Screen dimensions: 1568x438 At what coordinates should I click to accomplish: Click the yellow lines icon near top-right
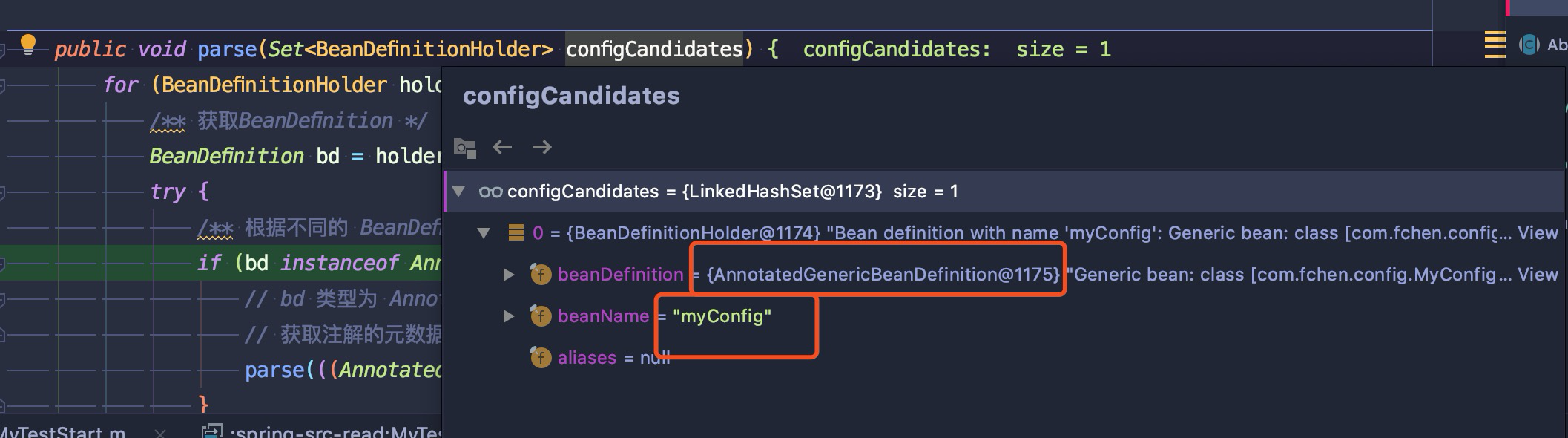coord(1495,45)
